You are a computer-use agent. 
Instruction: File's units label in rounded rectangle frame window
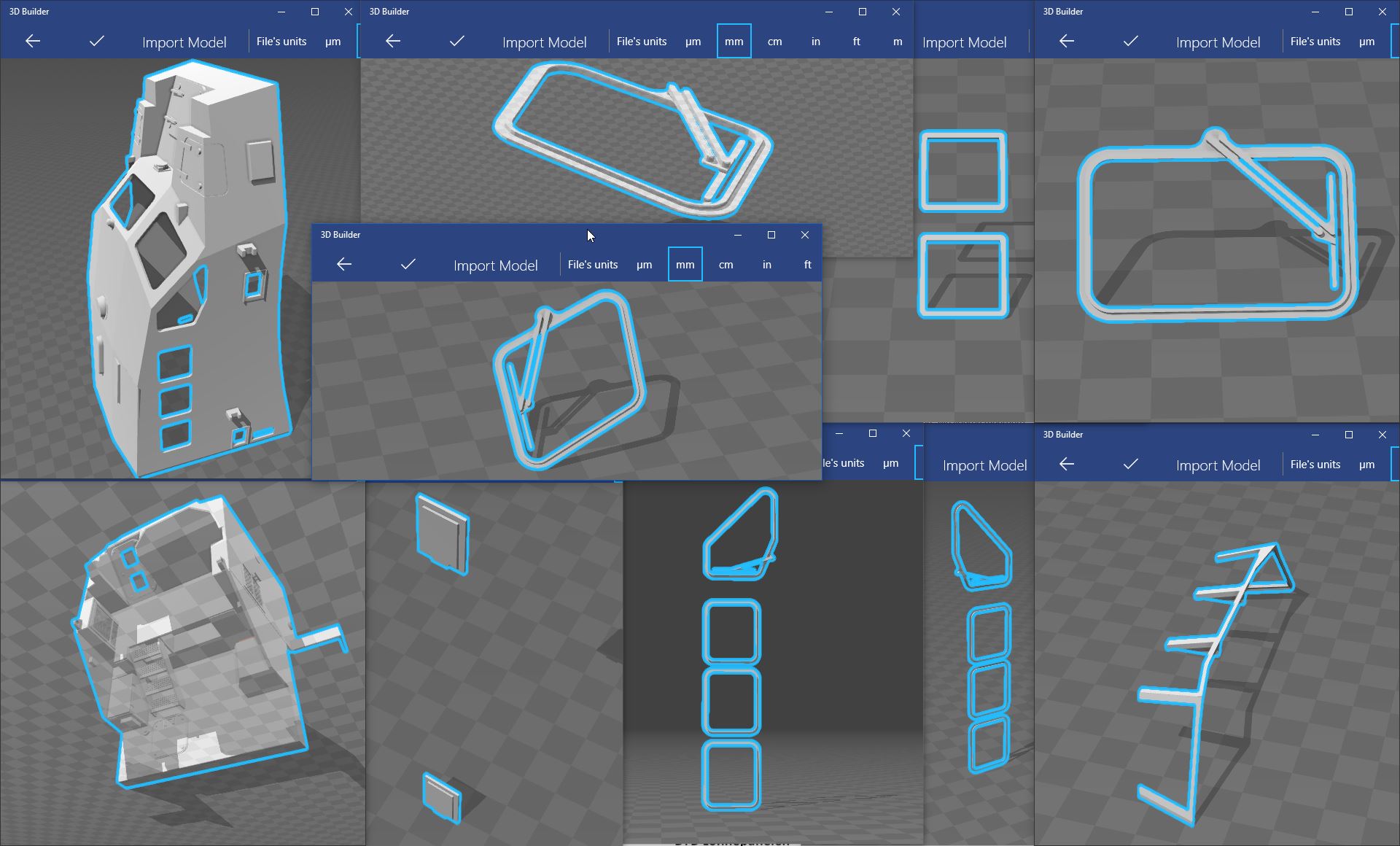(x=1315, y=42)
